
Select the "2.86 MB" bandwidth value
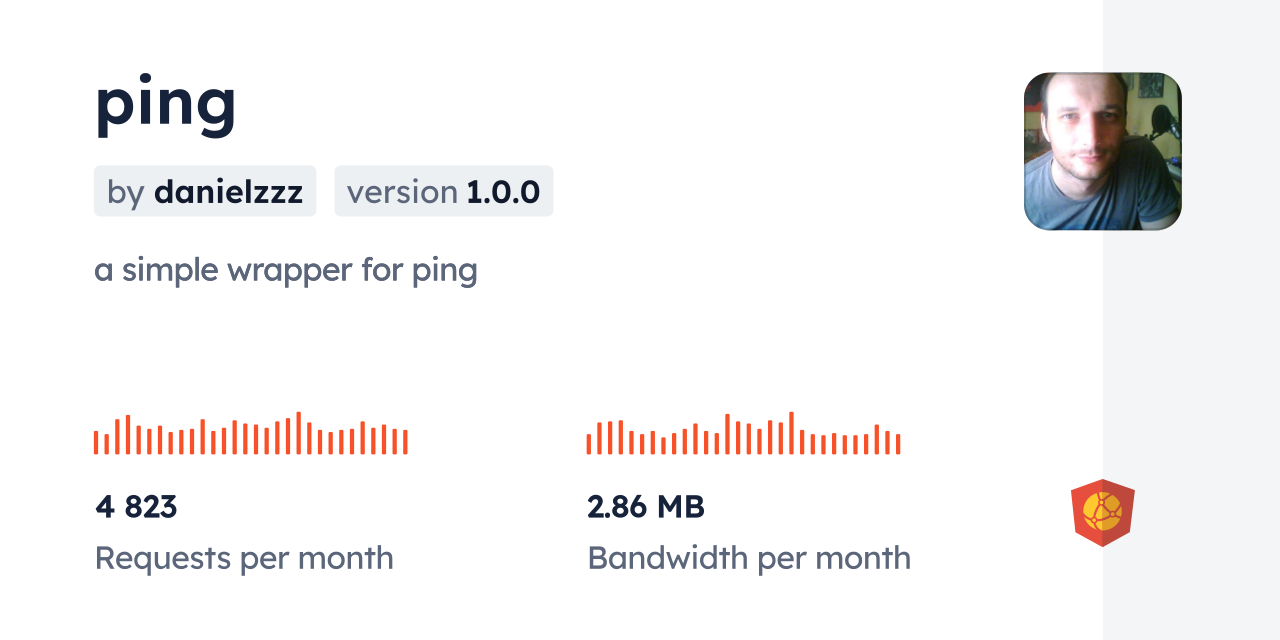pos(646,507)
